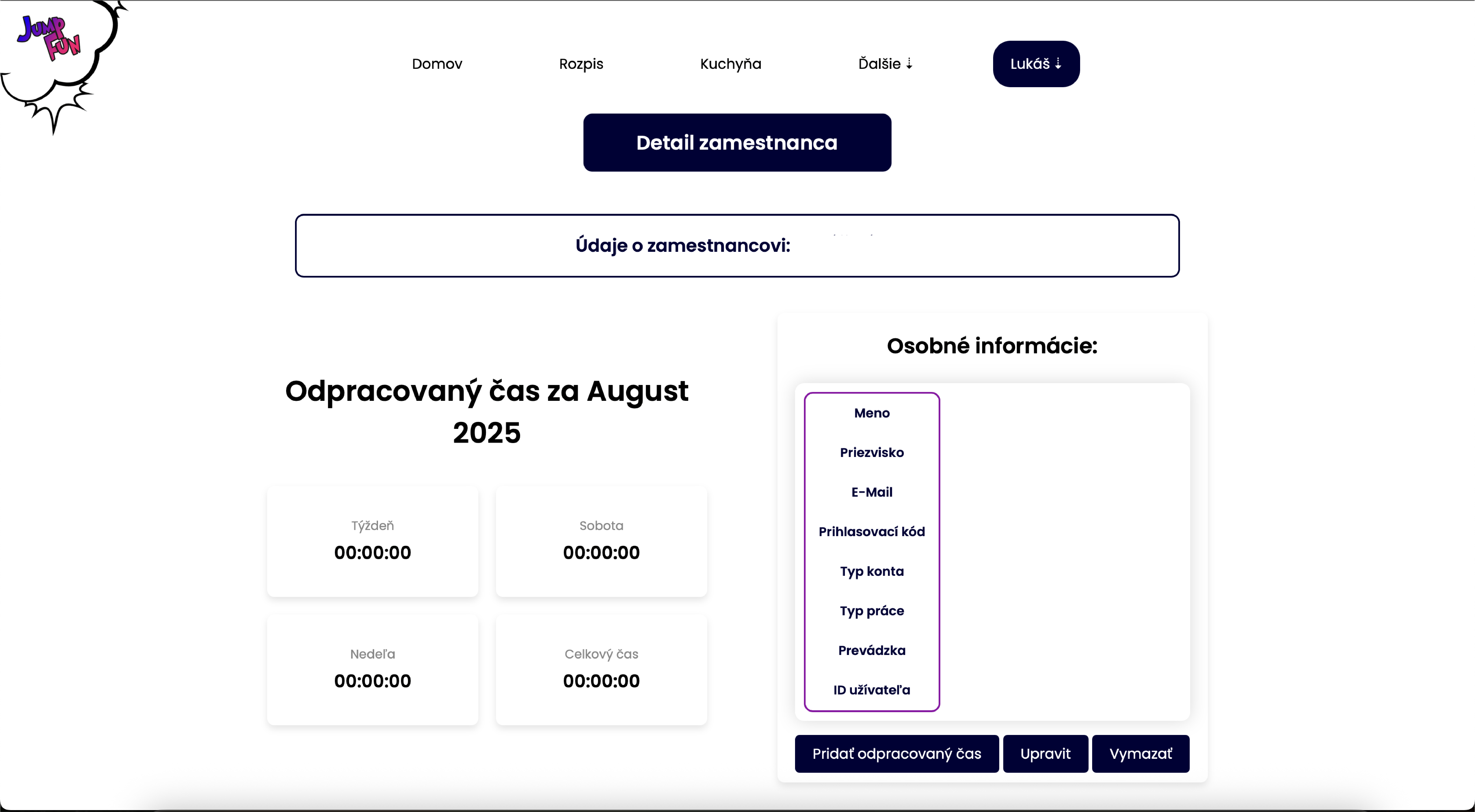Select the Sobota time card
The height and width of the screenshot is (812, 1475).
(x=601, y=541)
